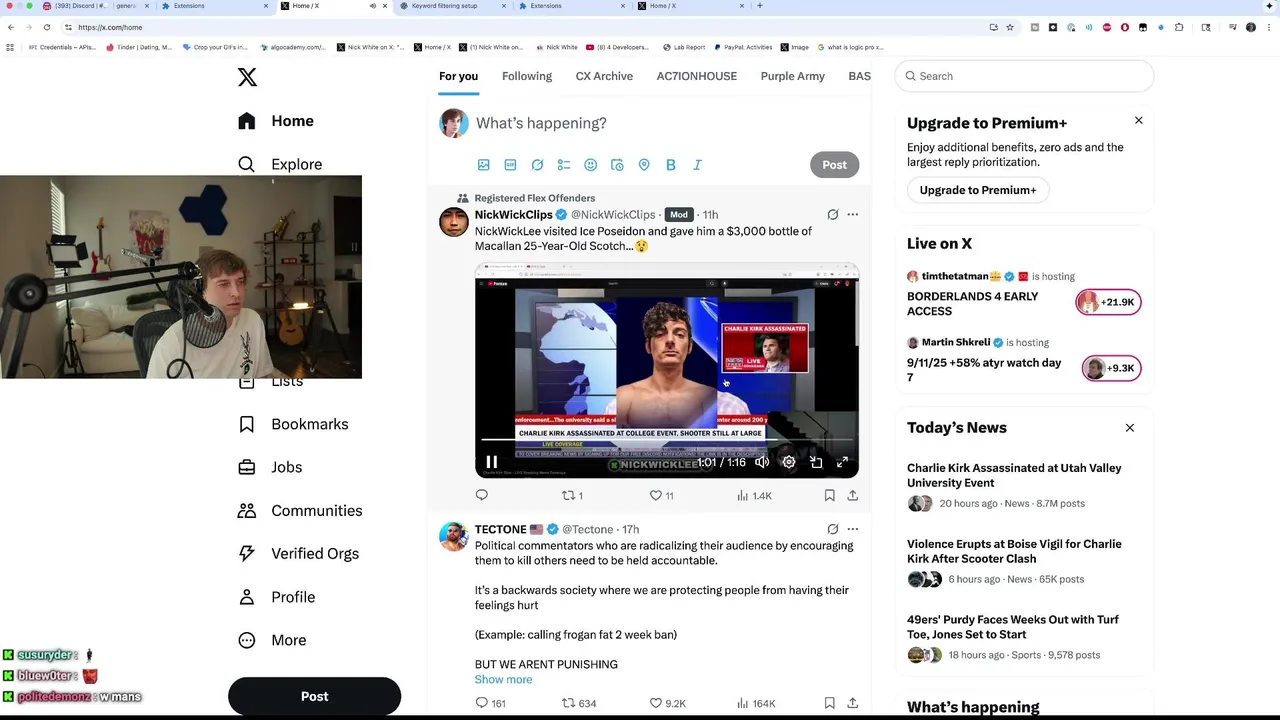Open more options on TECTONE post
The width and height of the screenshot is (1280, 720).
[x=853, y=529]
